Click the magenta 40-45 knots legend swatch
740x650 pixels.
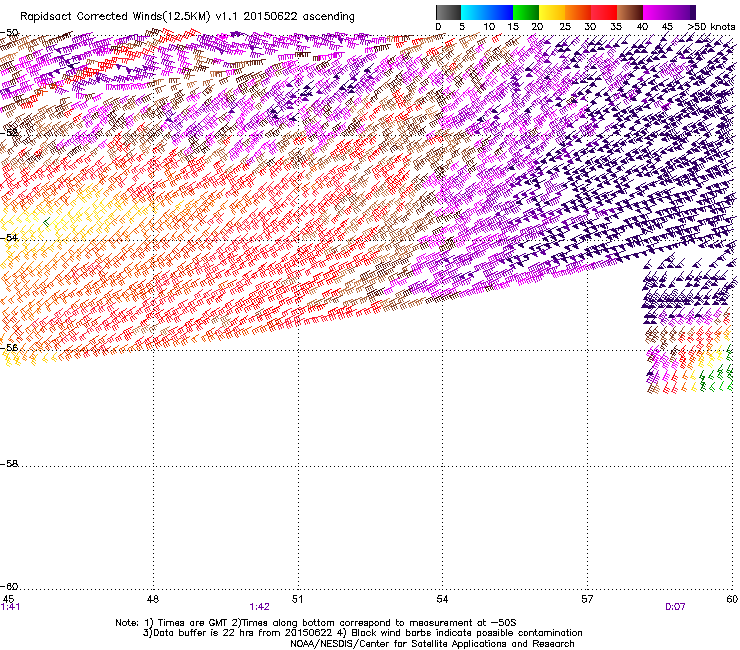click(656, 12)
